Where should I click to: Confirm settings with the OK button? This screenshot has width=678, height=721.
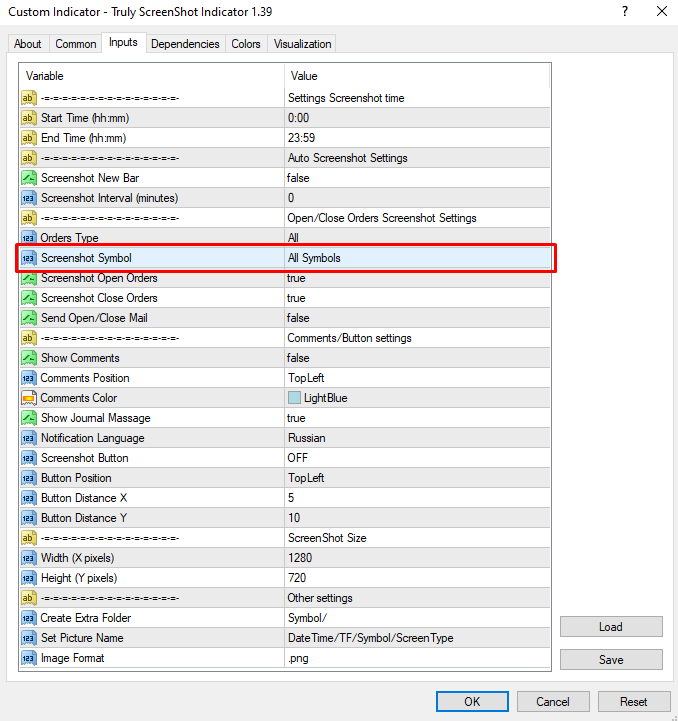[x=472, y=701]
